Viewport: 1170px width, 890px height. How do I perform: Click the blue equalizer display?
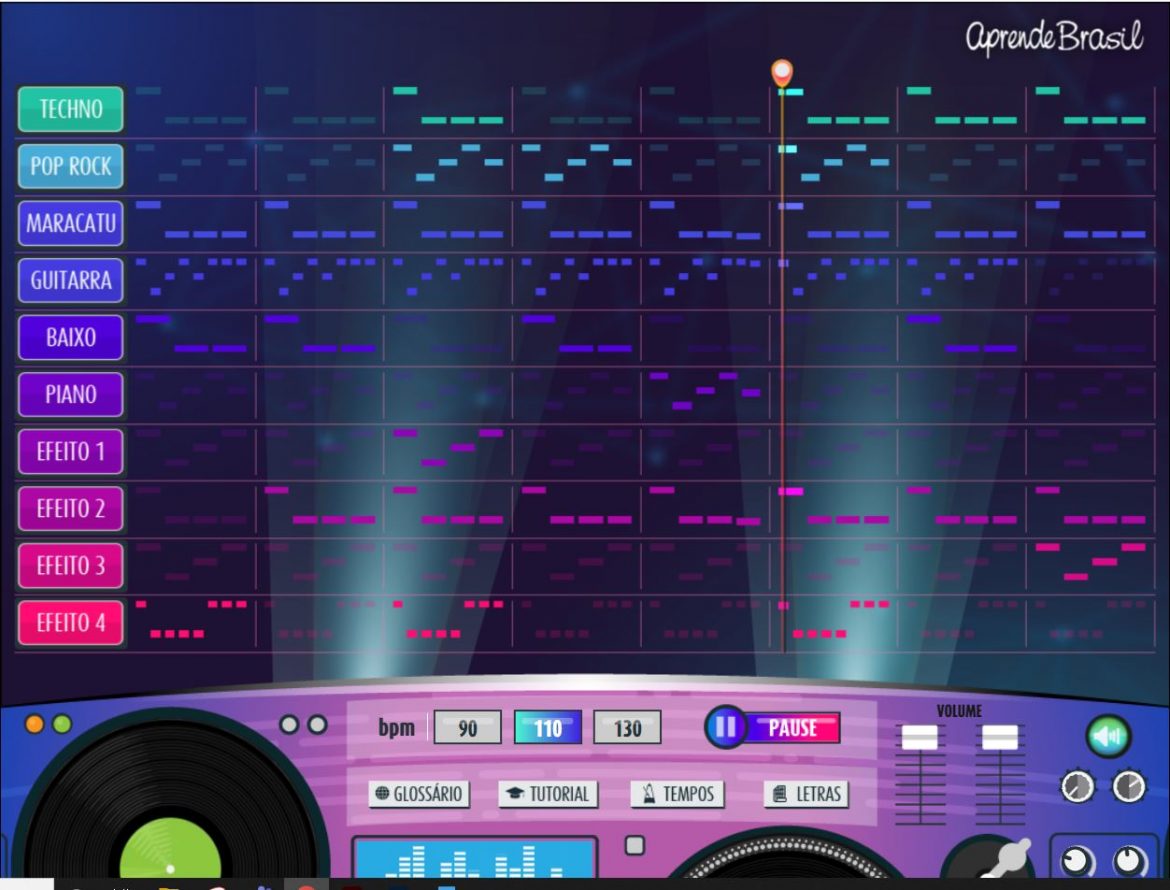475,858
